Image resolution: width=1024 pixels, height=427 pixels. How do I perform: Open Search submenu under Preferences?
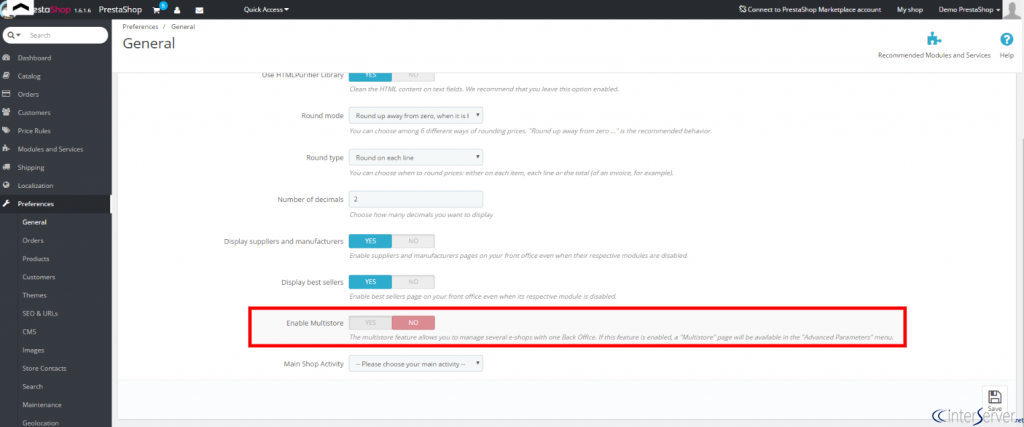(x=33, y=387)
